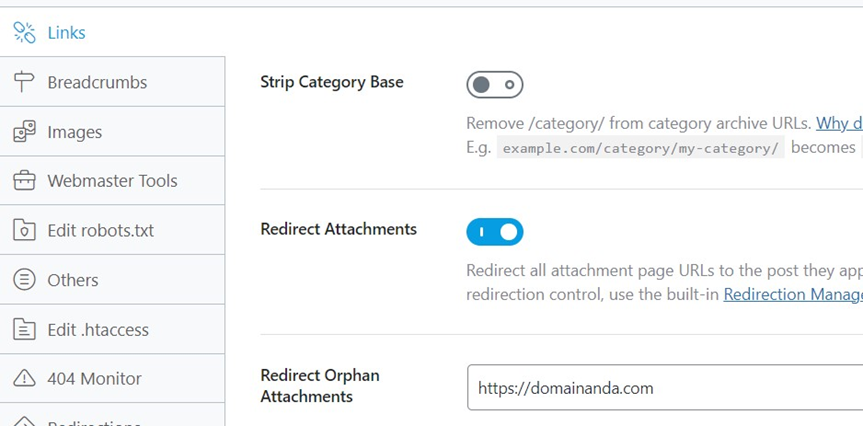Viewport: 863px width, 426px height.
Task: Click the Webmaster Tools toolbox icon
Action: click(24, 181)
